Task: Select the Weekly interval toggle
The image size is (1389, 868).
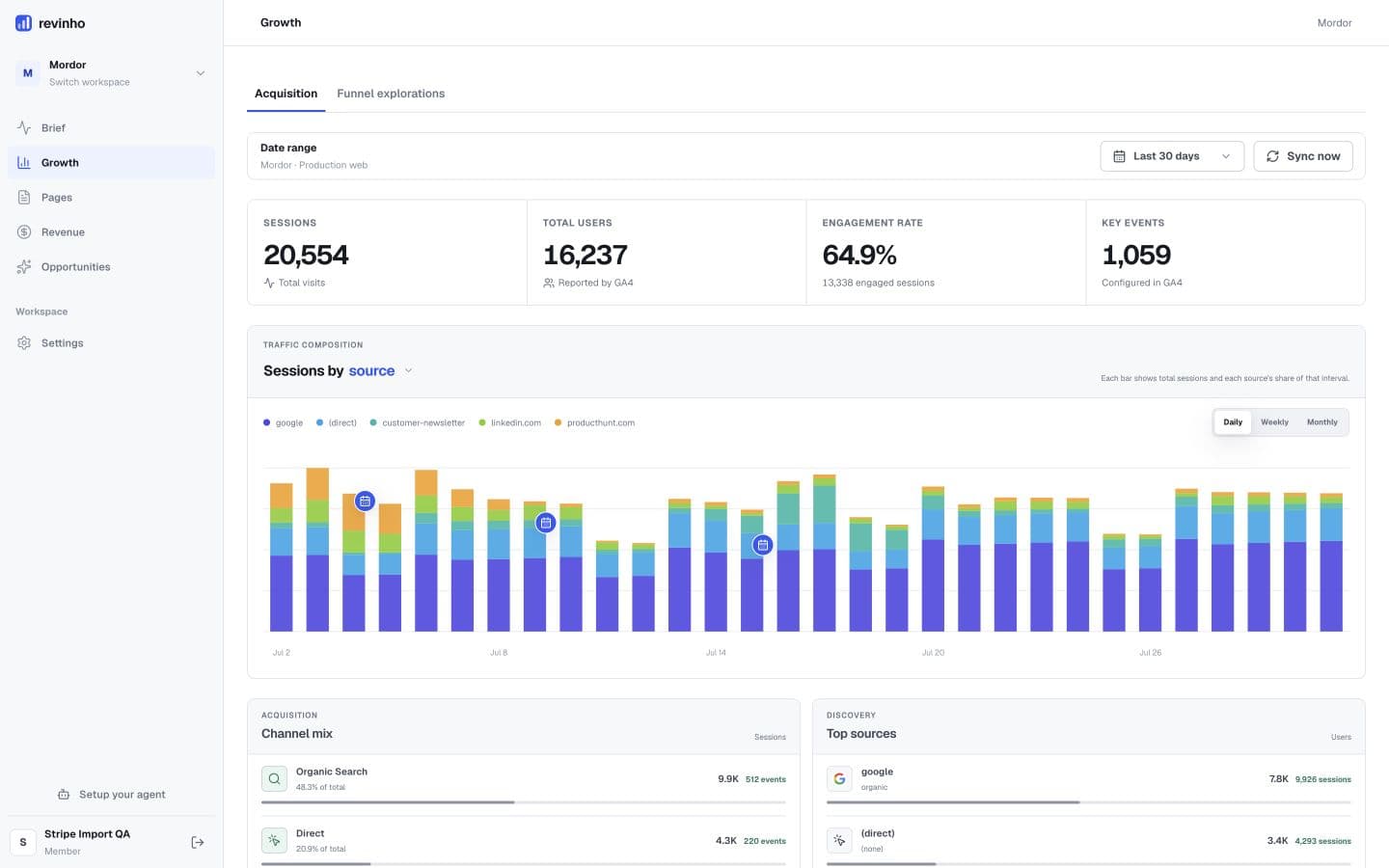Action: coord(1274,422)
